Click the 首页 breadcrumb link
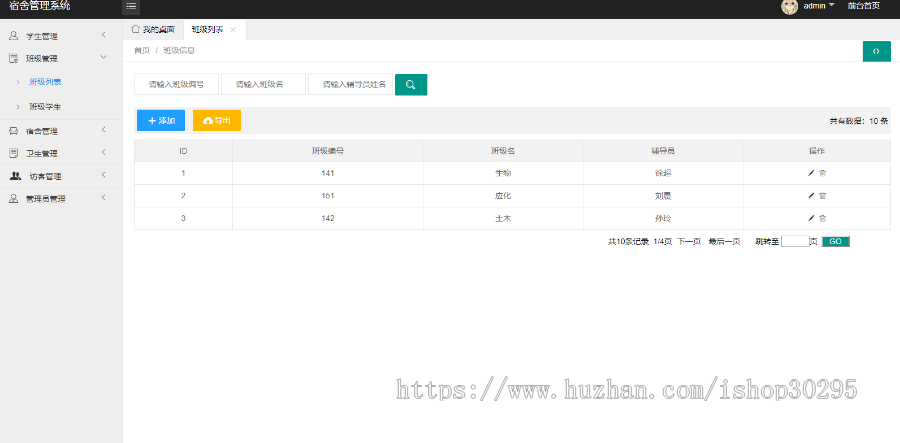This screenshot has height=443, width=900. pyautogui.click(x=141, y=50)
